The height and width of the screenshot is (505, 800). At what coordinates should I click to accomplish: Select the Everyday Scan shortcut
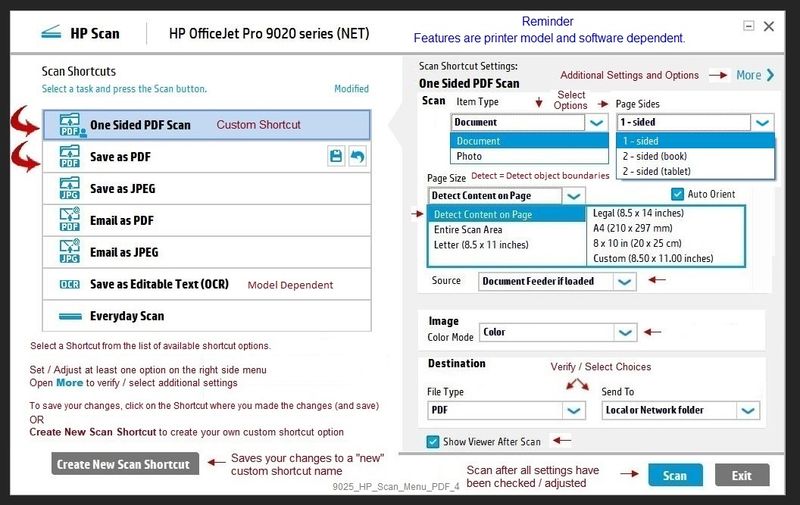pos(207,316)
